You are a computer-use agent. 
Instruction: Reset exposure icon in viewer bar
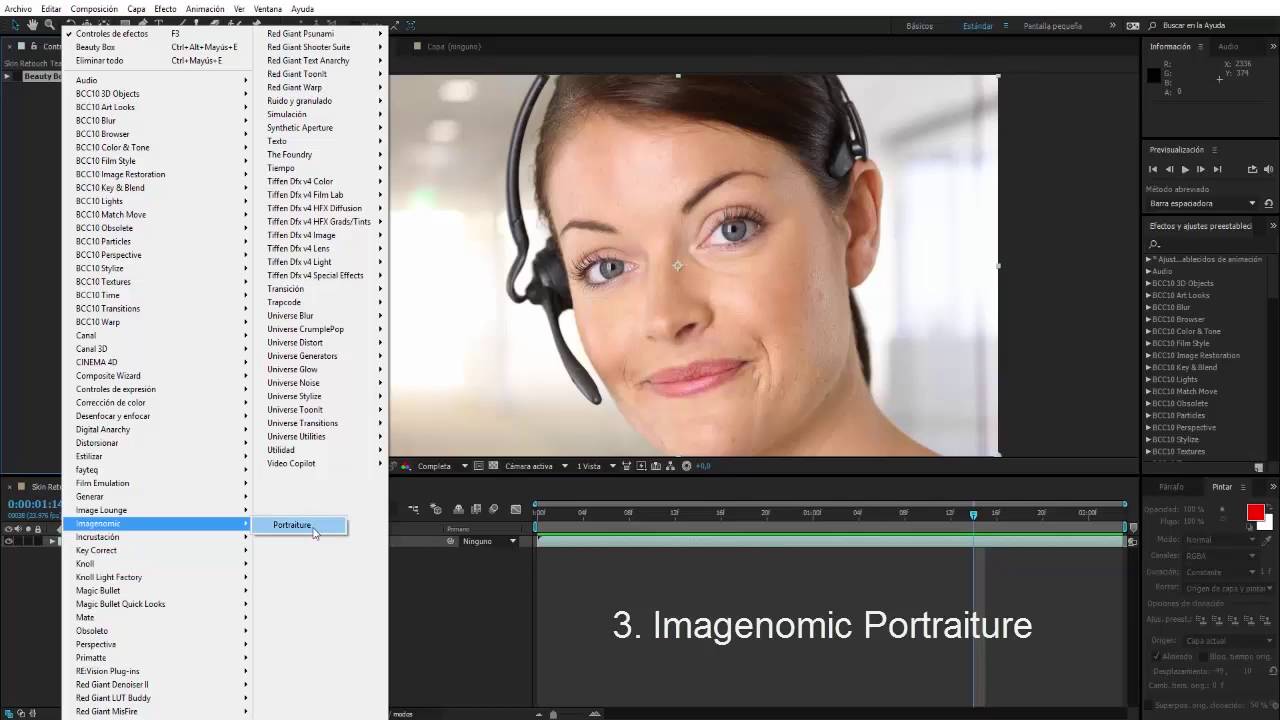(686, 466)
